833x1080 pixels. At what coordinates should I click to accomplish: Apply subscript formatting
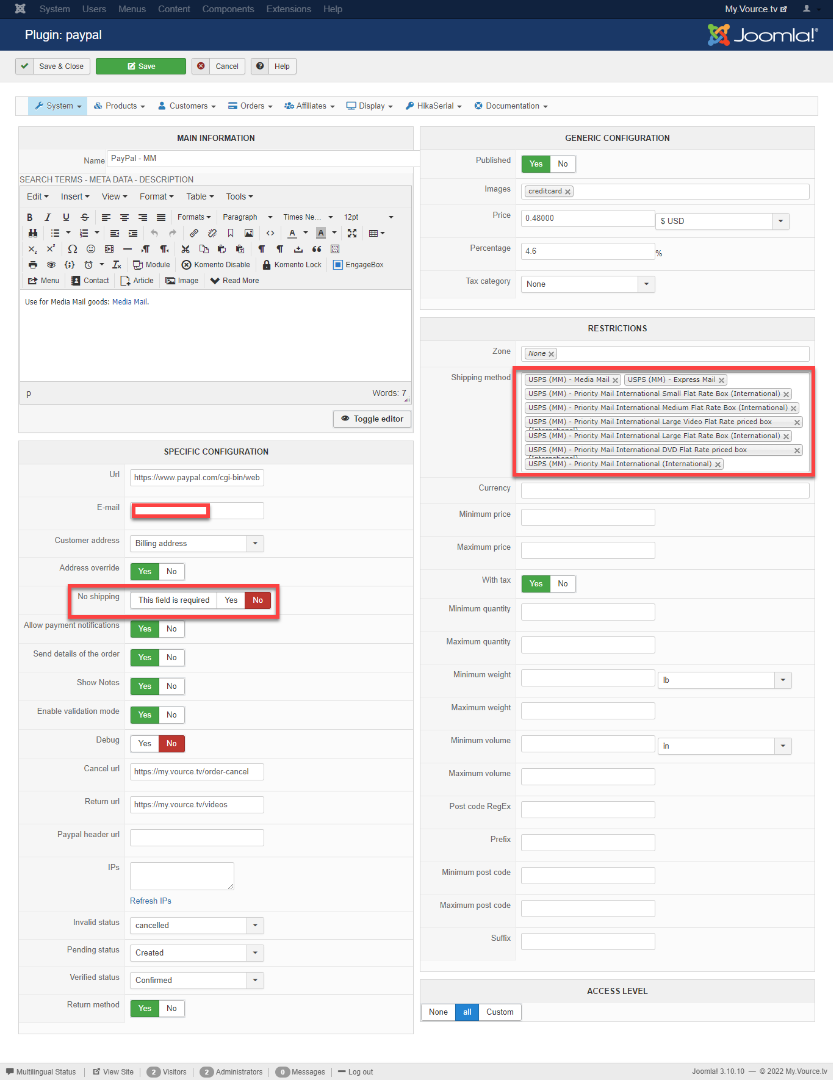[x=32, y=249]
